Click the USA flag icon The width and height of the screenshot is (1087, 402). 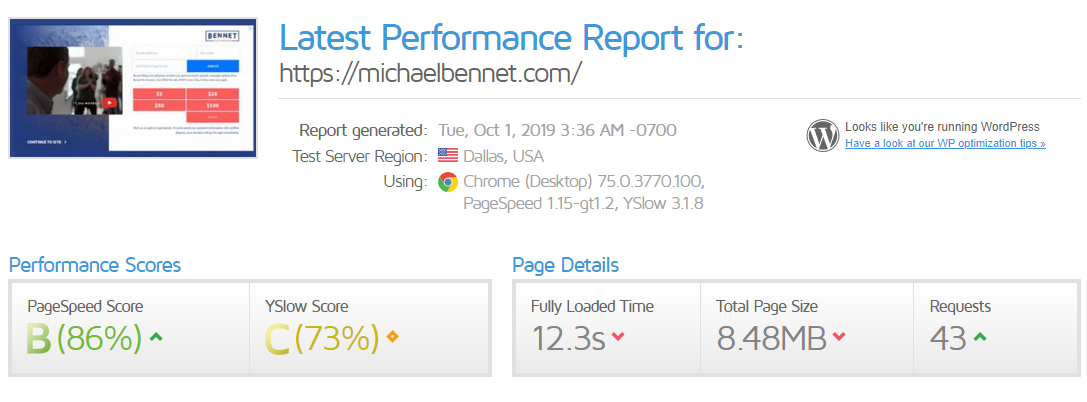(448, 156)
